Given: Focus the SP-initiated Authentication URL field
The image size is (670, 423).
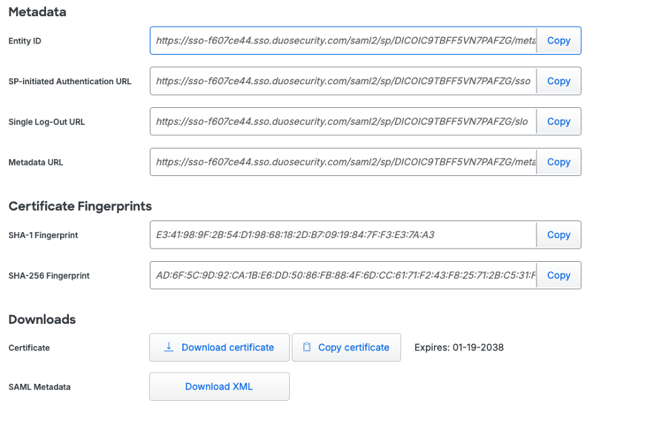Looking at the screenshot, I should pyautogui.click(x=344, y=81).
